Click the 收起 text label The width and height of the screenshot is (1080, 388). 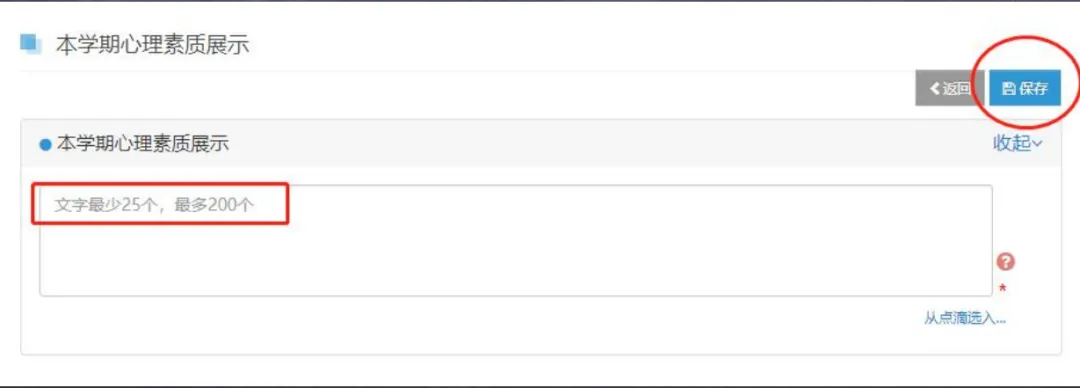(1012, 143)
